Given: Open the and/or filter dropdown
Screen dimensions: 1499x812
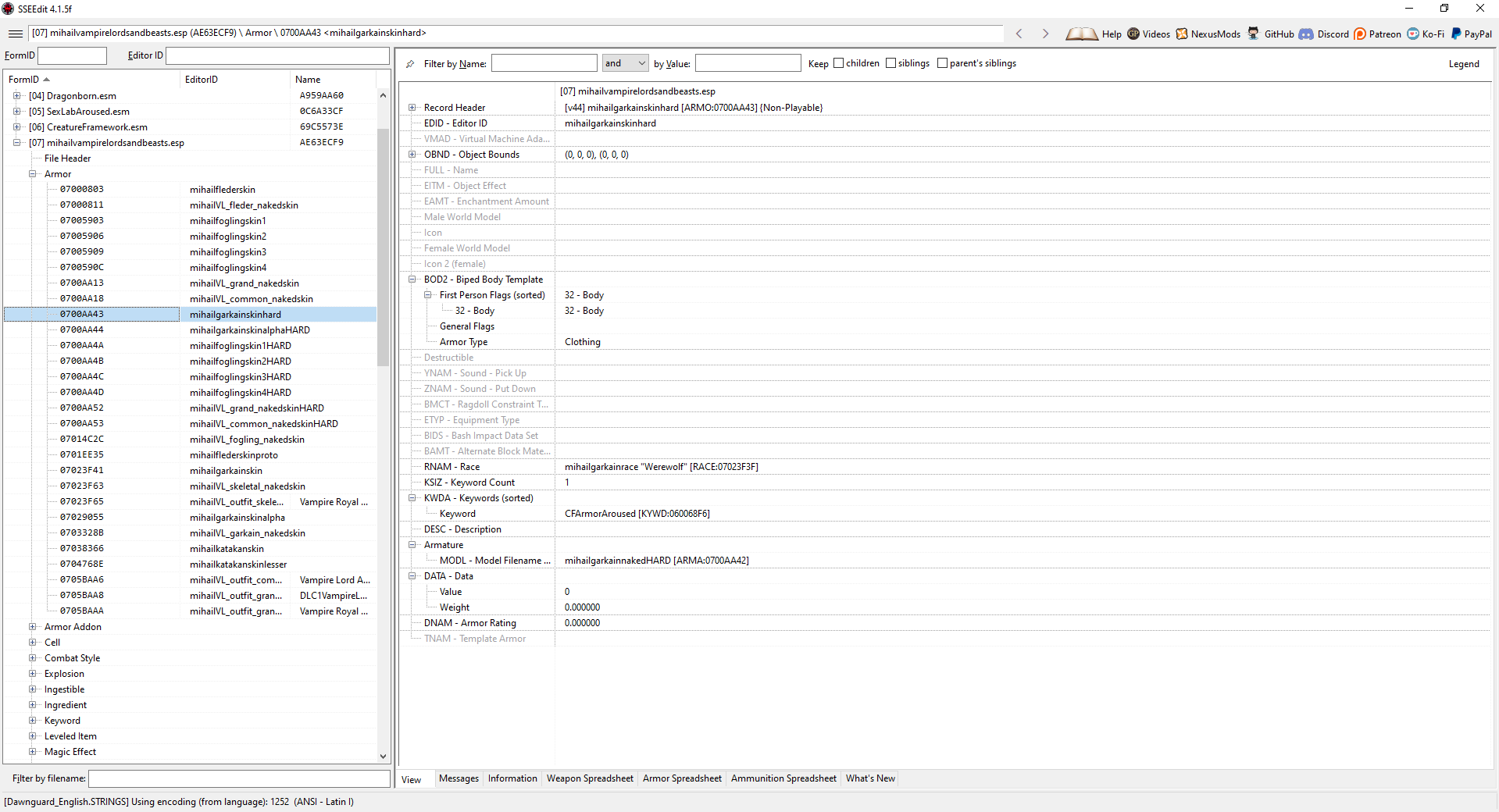Looking at the screenshot, I should [625, 63].
